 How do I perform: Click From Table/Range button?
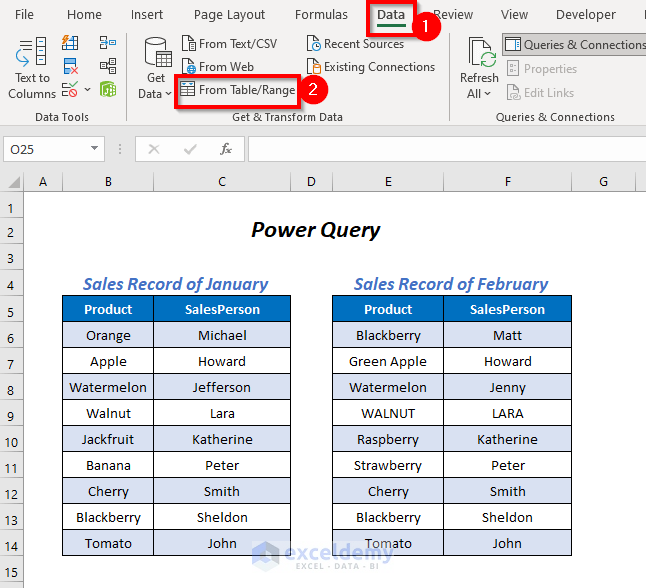click(x=237, y=90)
